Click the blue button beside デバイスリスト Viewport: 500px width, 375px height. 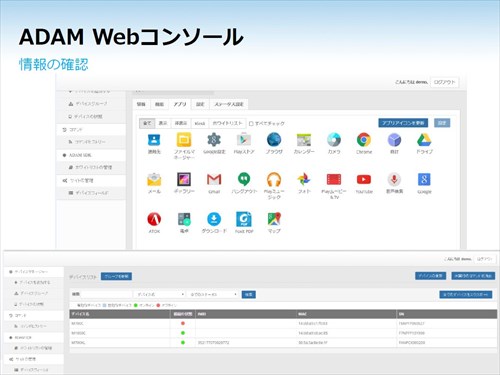coord(116,276)
